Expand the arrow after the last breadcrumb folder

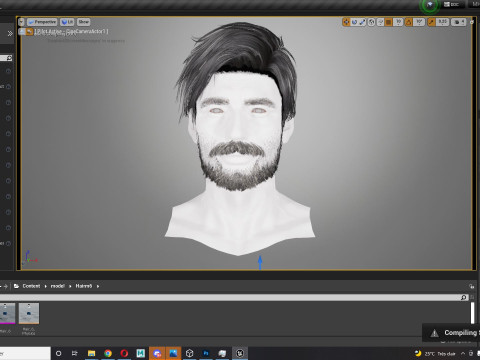coord(98,286)
